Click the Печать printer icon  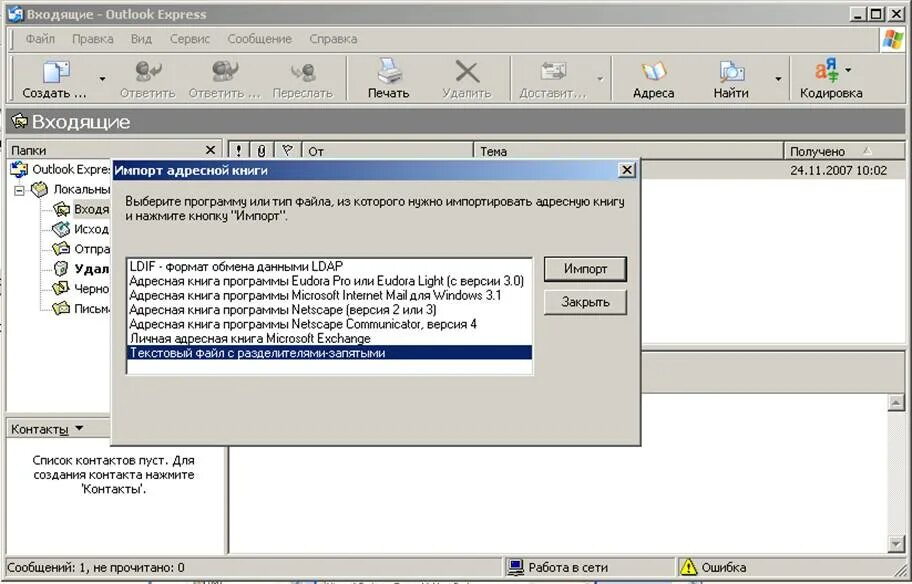point(388,71)
